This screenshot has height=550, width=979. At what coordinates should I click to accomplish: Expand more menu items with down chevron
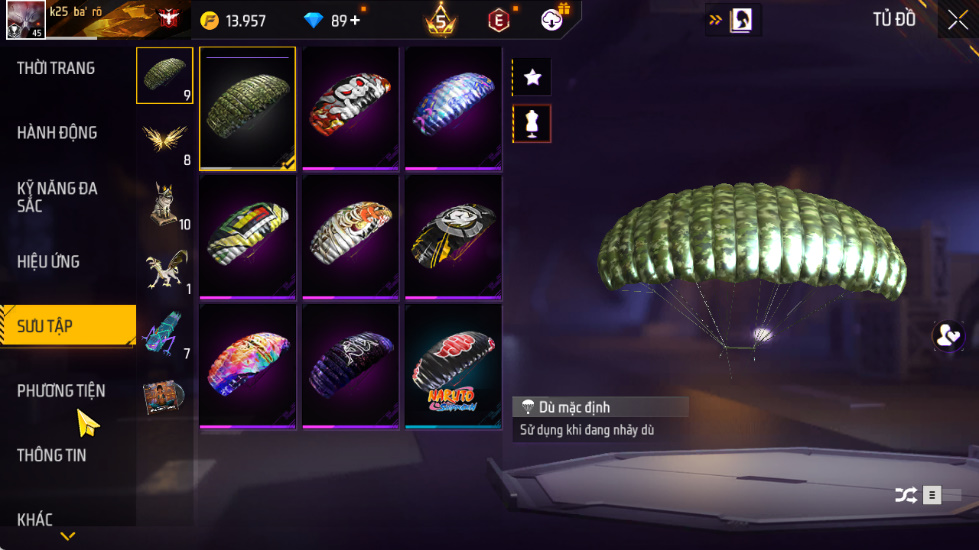coord(67,536)
